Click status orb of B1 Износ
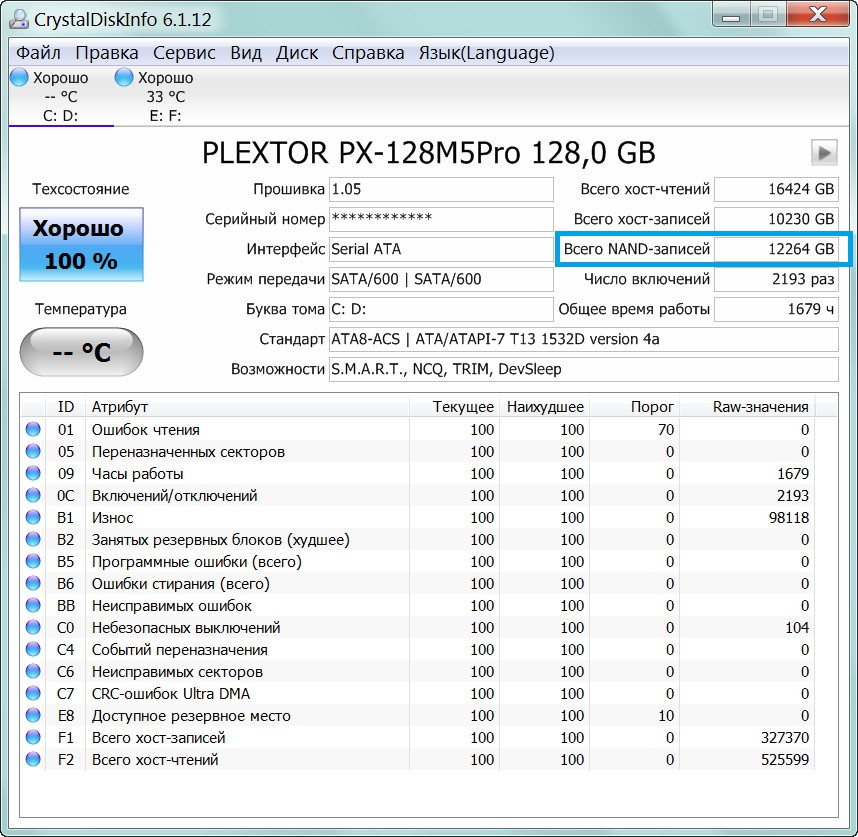The image size is (858, 837). (x=33, y=518)
